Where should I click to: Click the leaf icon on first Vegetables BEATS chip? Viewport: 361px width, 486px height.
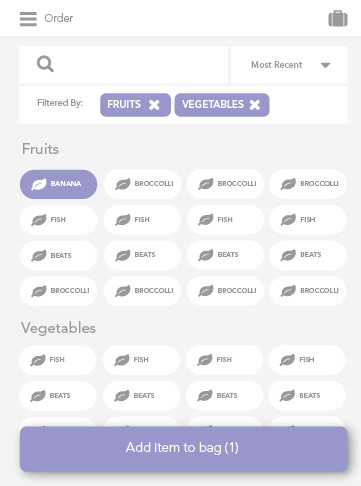click(x=38, y=396)
